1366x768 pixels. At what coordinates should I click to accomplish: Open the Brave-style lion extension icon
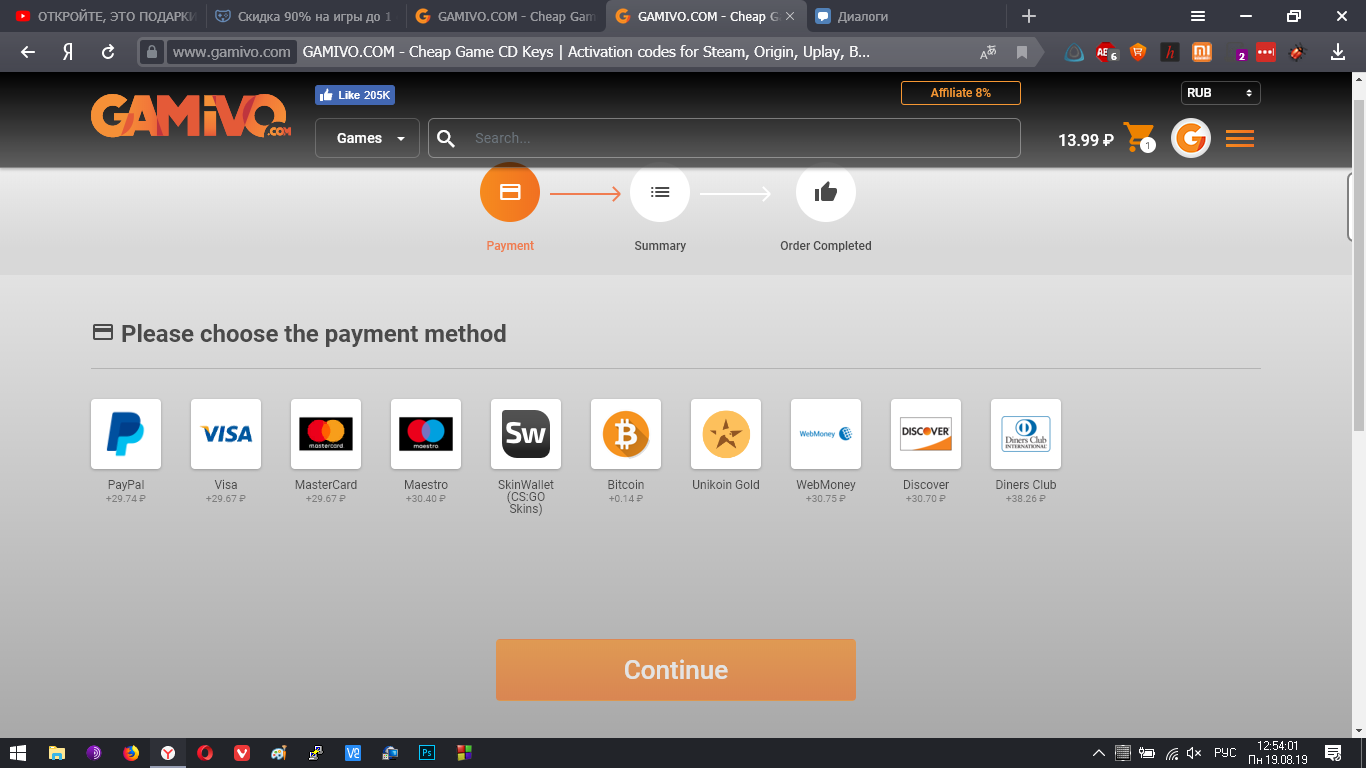coord(1138,52)
